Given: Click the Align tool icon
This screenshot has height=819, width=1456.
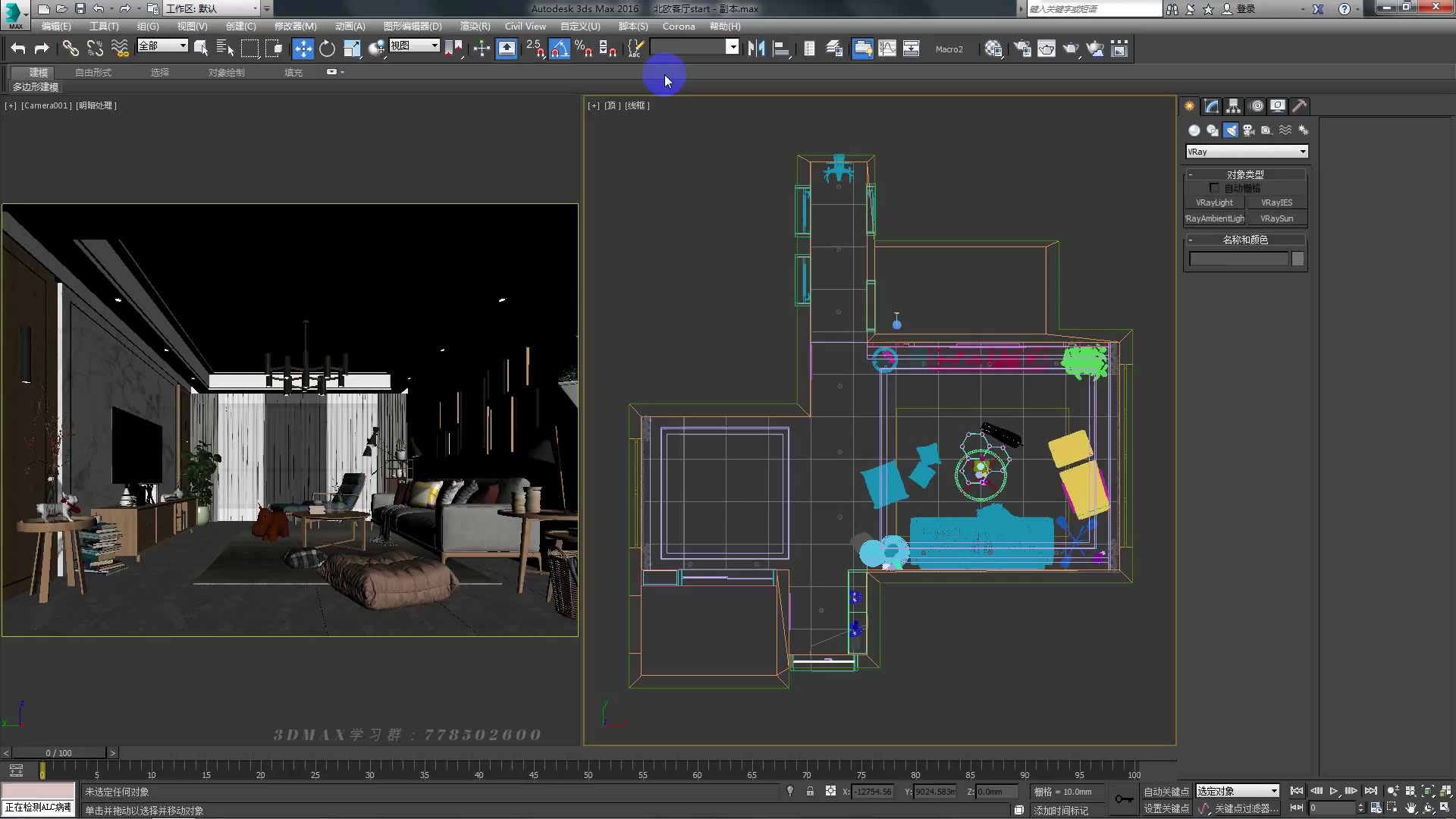Looking at the screenshot, I should click(780, 49).
